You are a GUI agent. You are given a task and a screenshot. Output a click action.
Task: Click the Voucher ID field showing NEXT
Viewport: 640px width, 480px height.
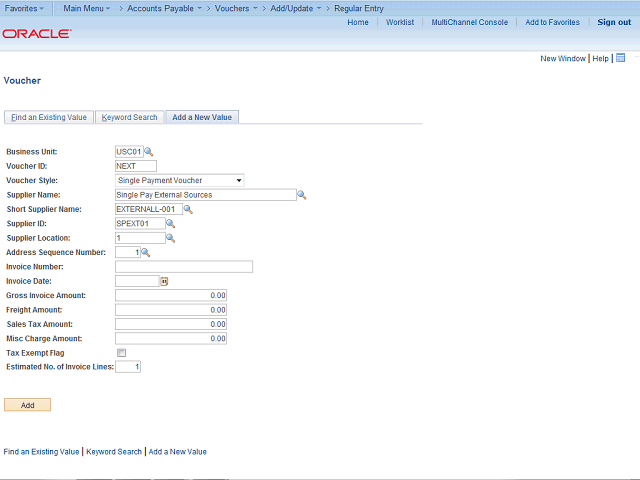pyautogui.click(x=136, y=166)
